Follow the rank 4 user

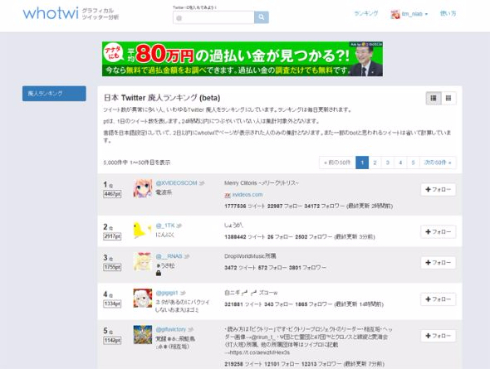[x=438, y=299]
